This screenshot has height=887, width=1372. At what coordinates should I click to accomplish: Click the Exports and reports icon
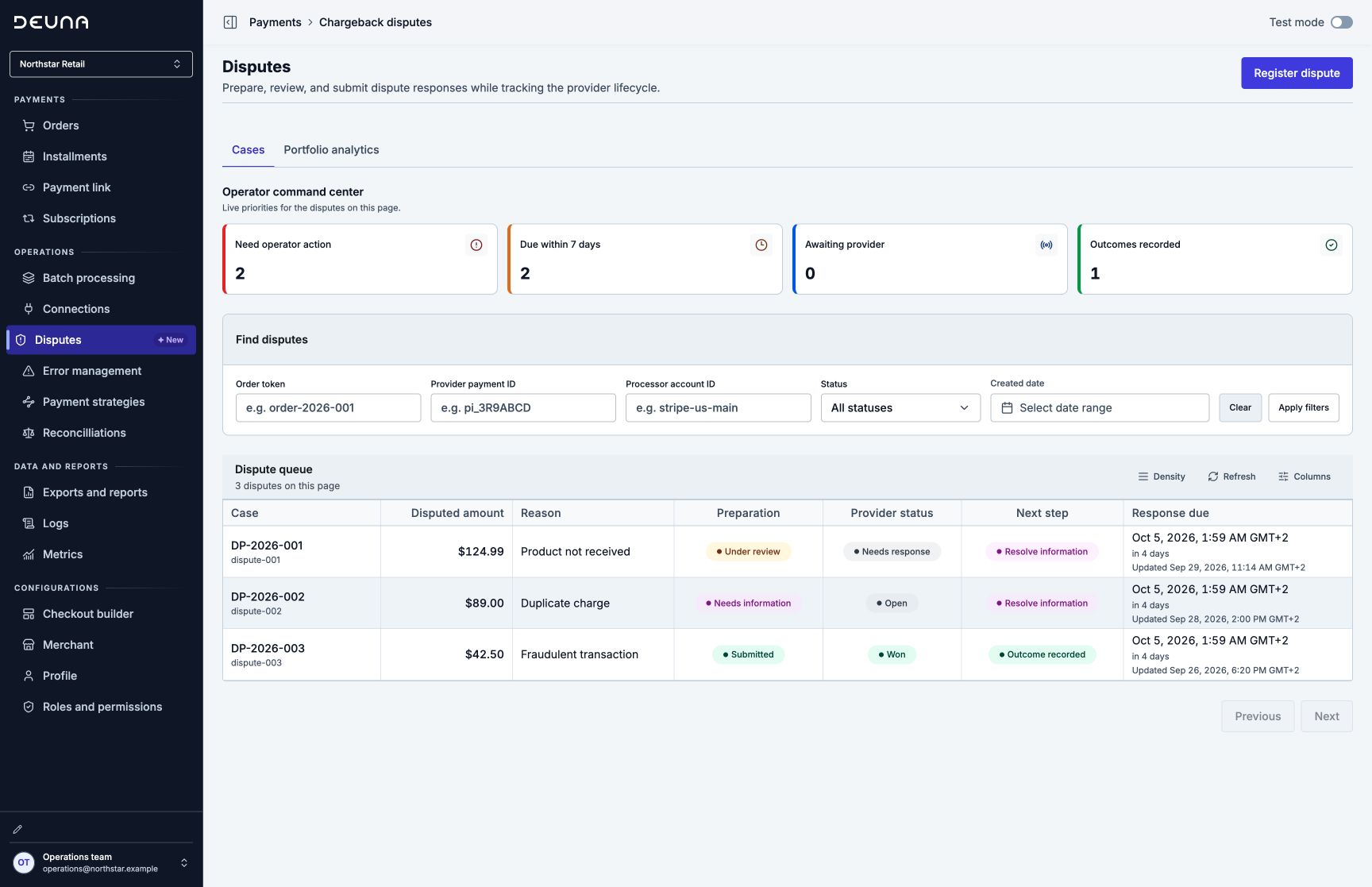point(29,492)
